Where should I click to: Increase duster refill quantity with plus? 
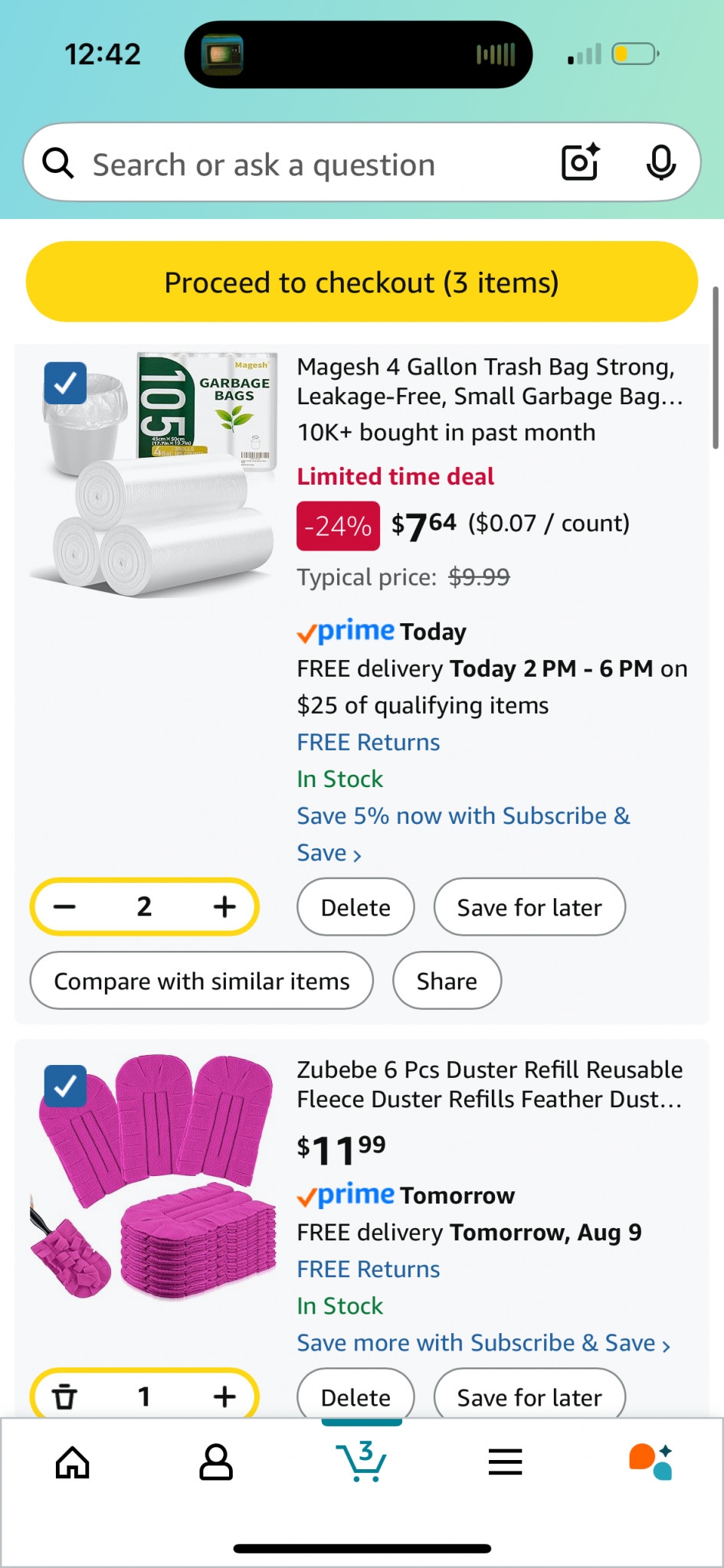point(224,1396)
